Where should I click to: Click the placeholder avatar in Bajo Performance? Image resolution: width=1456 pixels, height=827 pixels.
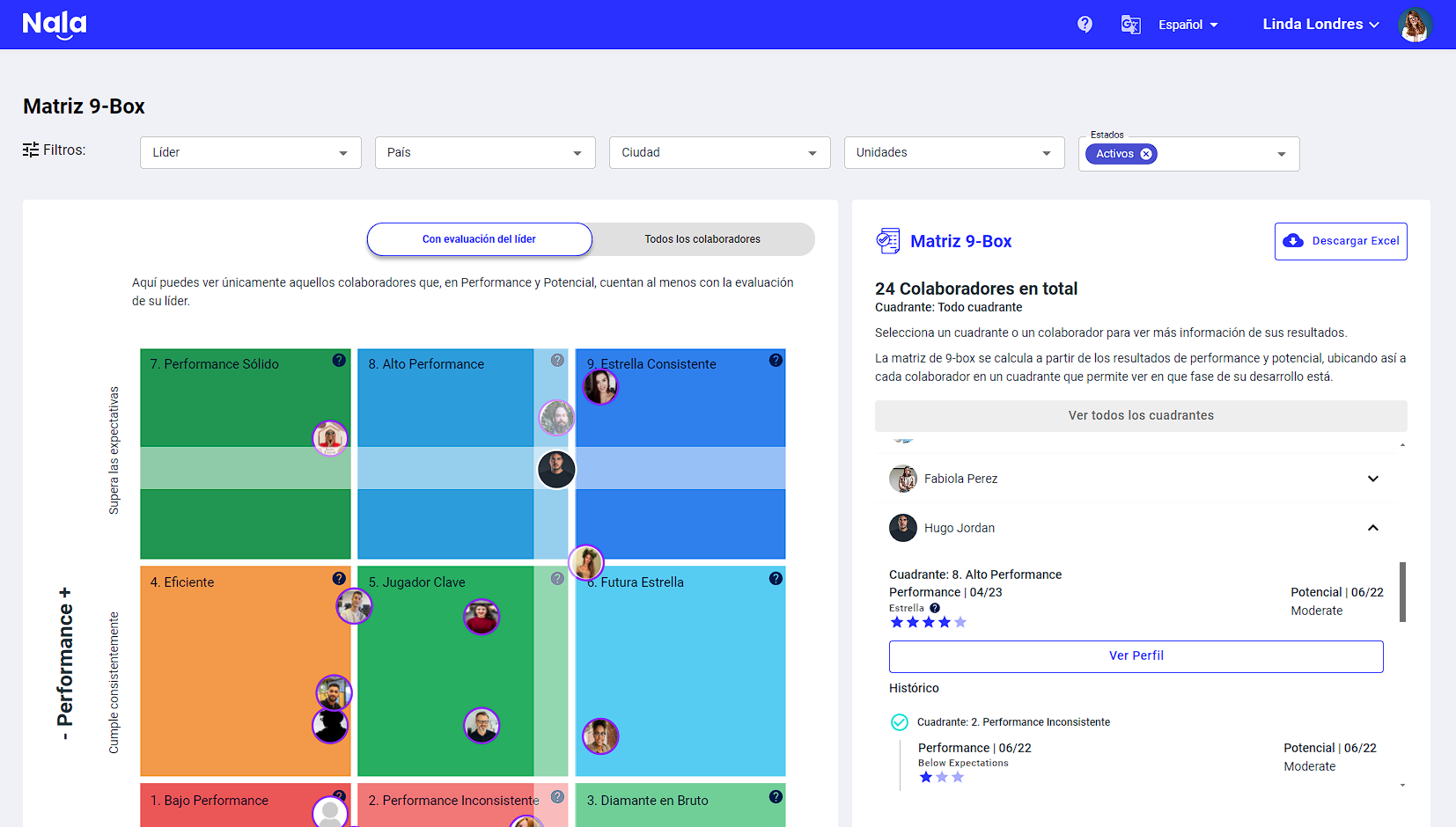330,812
